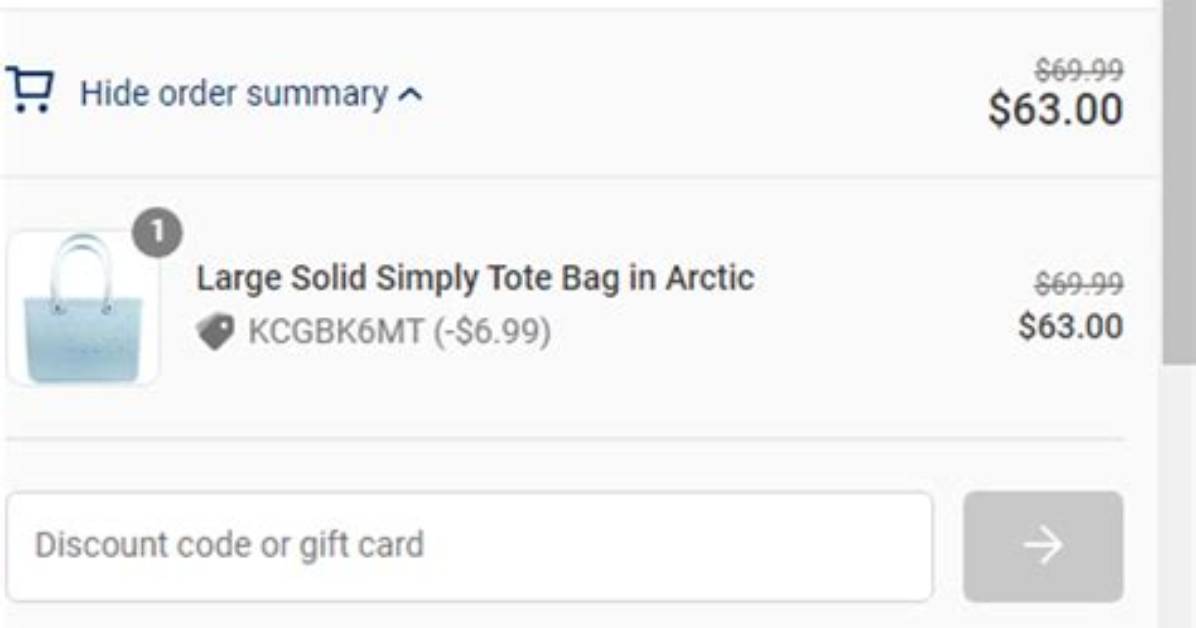This screenshot has width=1196, height=628.
Task: Click the (-$6.99) discount amount
Action: pyautogui.click(x=492, y=332)
